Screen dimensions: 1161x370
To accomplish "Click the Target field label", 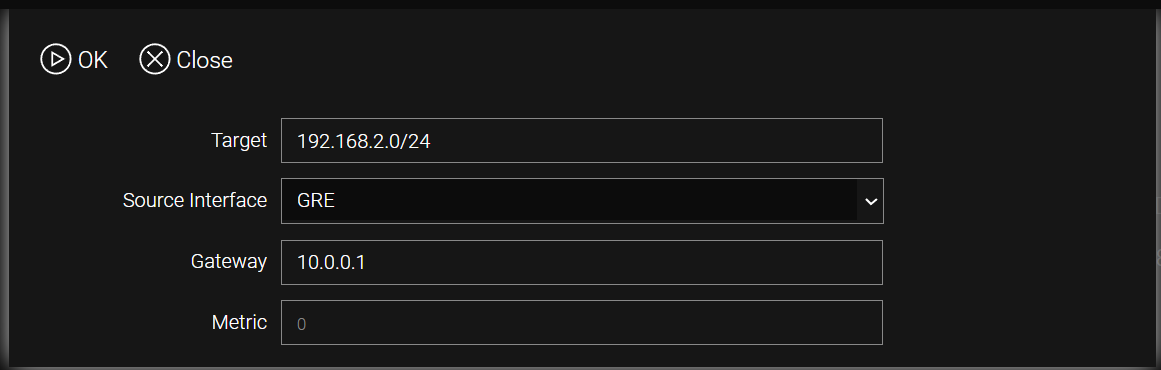I will [238, 141].
